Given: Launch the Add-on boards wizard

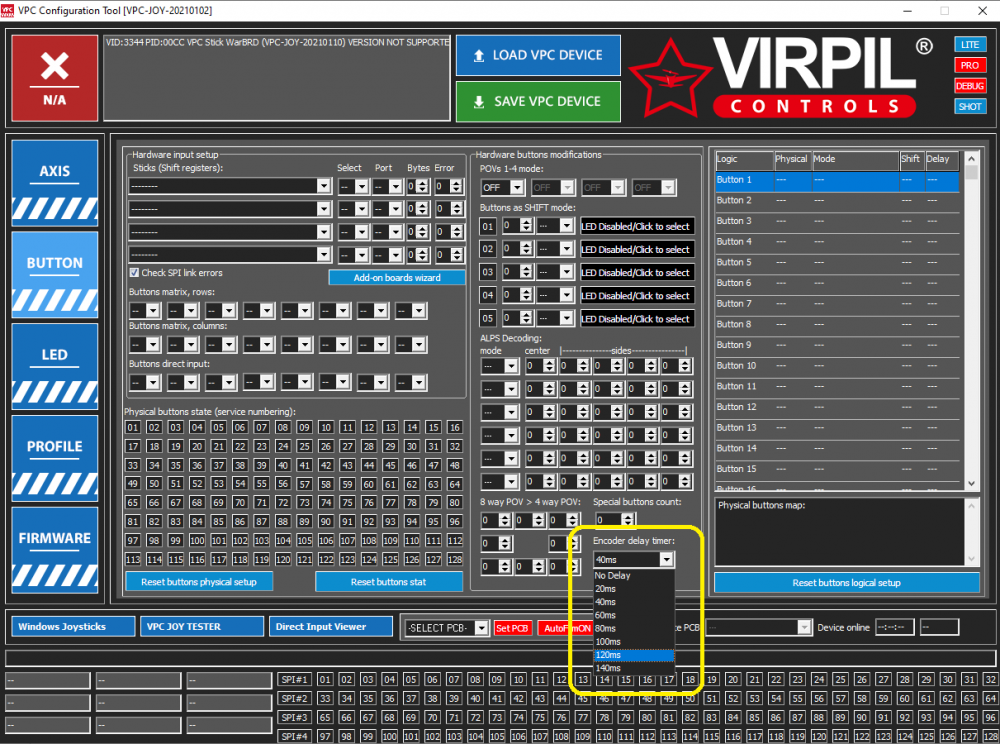Looking at the screenshot, I should [x=397, y=277].
